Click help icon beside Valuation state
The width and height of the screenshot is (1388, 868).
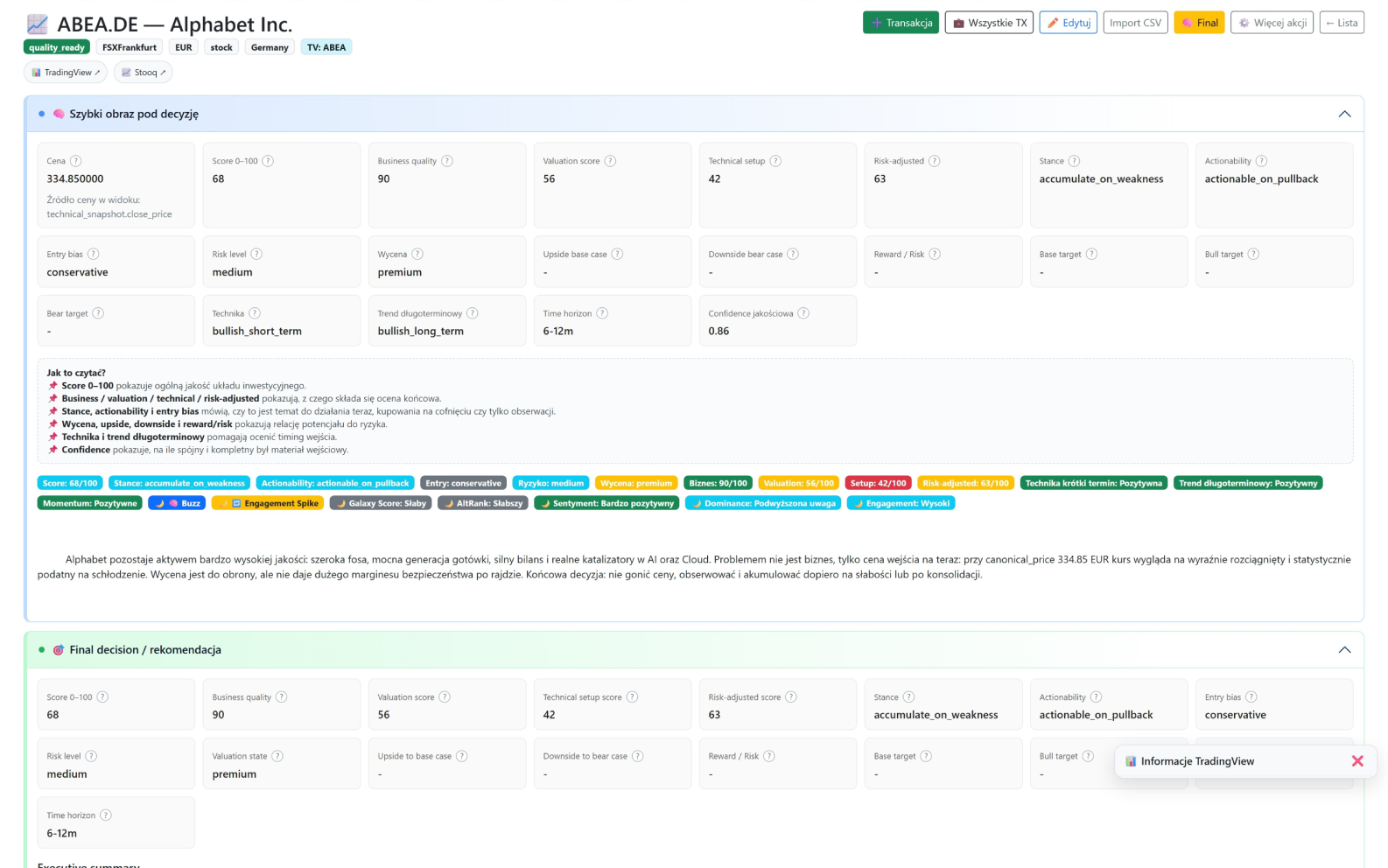[277, 756]
